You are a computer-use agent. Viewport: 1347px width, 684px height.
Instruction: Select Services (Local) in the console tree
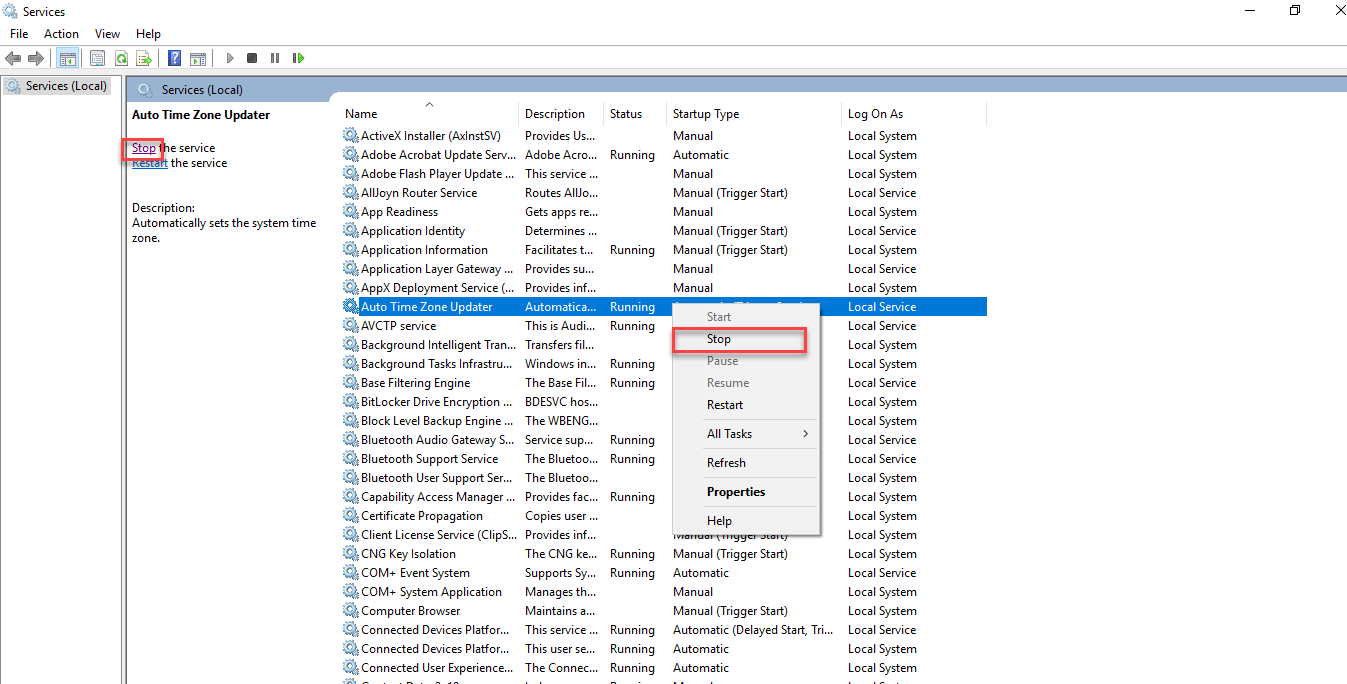click(x=66, y=86)
